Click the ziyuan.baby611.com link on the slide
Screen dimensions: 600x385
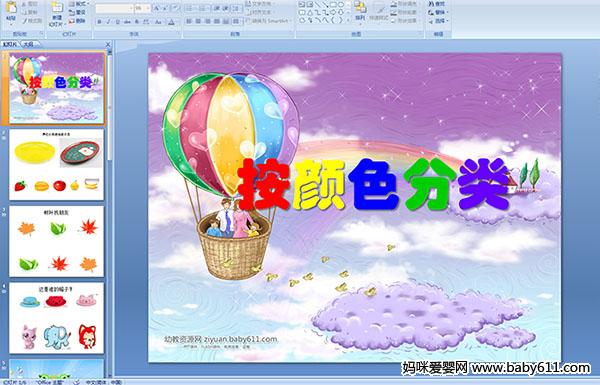(241, 339)
